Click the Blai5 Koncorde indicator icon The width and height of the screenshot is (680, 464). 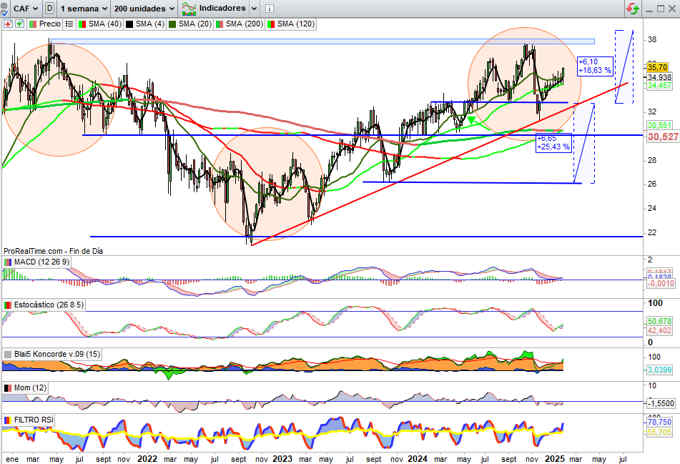pos(6,354)
